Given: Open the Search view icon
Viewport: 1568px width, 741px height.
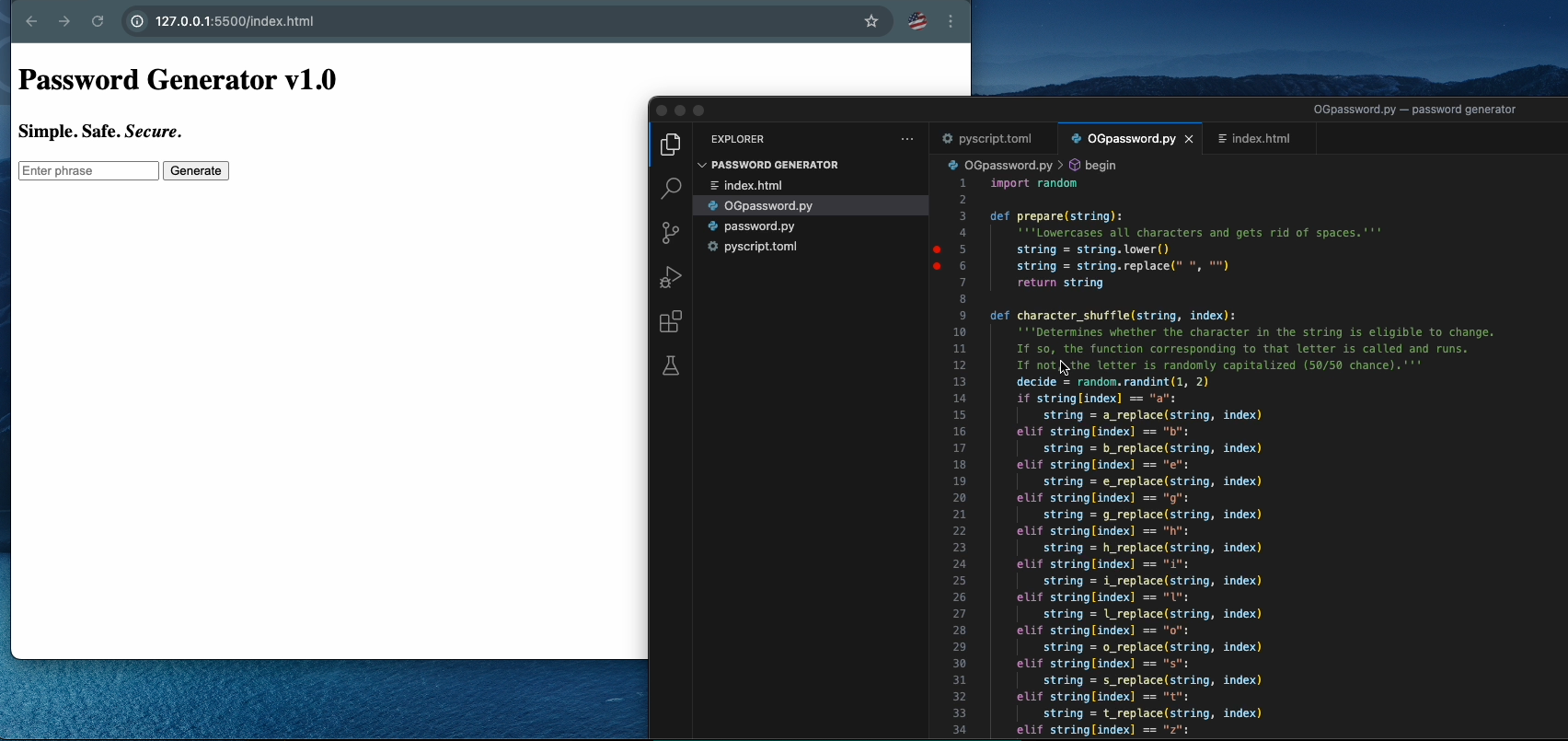Looking at the screenshot, I should point(671,190).
